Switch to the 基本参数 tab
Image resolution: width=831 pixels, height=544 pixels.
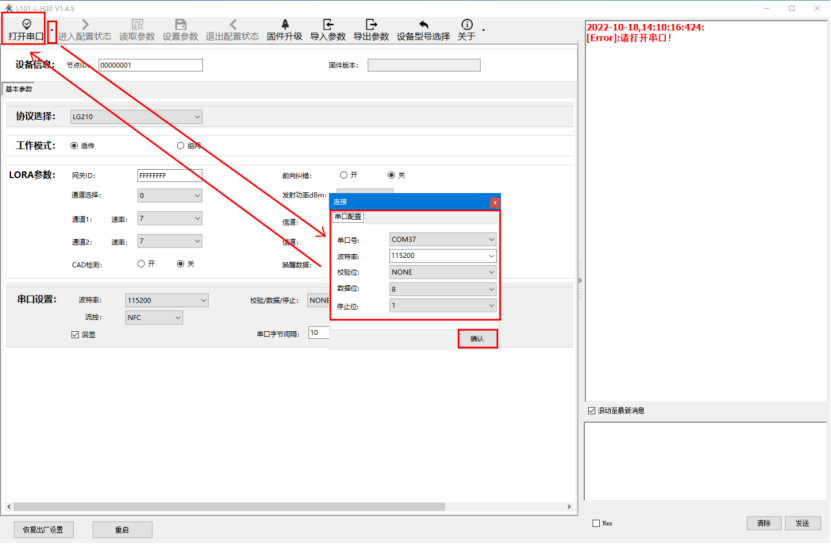coord(19,89)
